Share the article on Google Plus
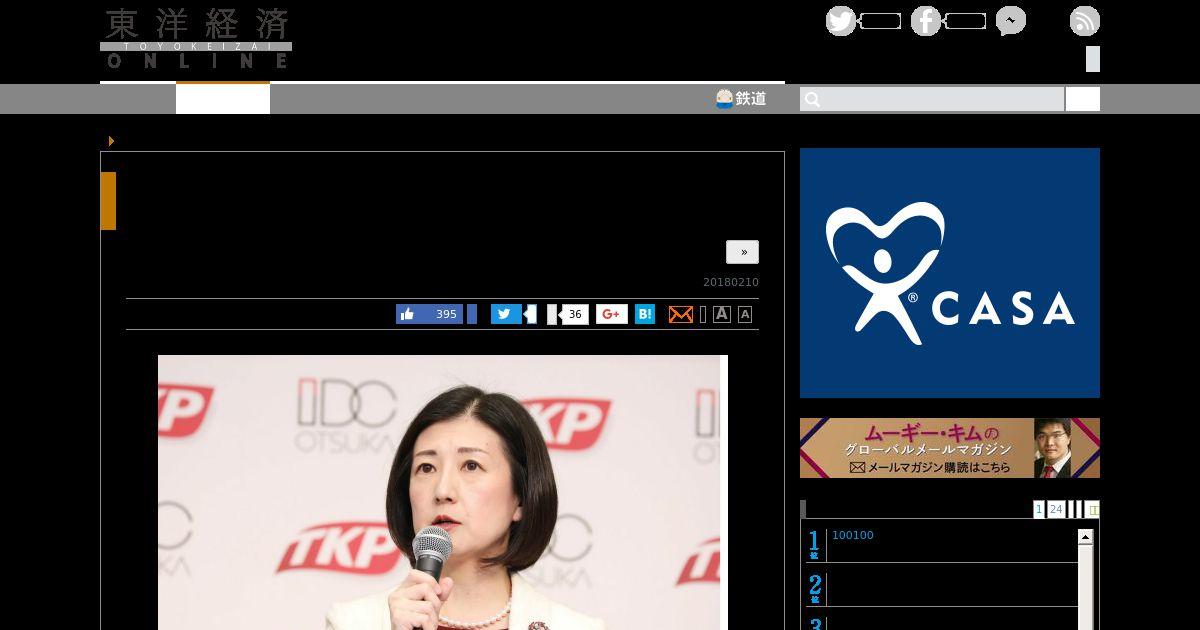This screenshot has width=1200, height=630. 612,314
